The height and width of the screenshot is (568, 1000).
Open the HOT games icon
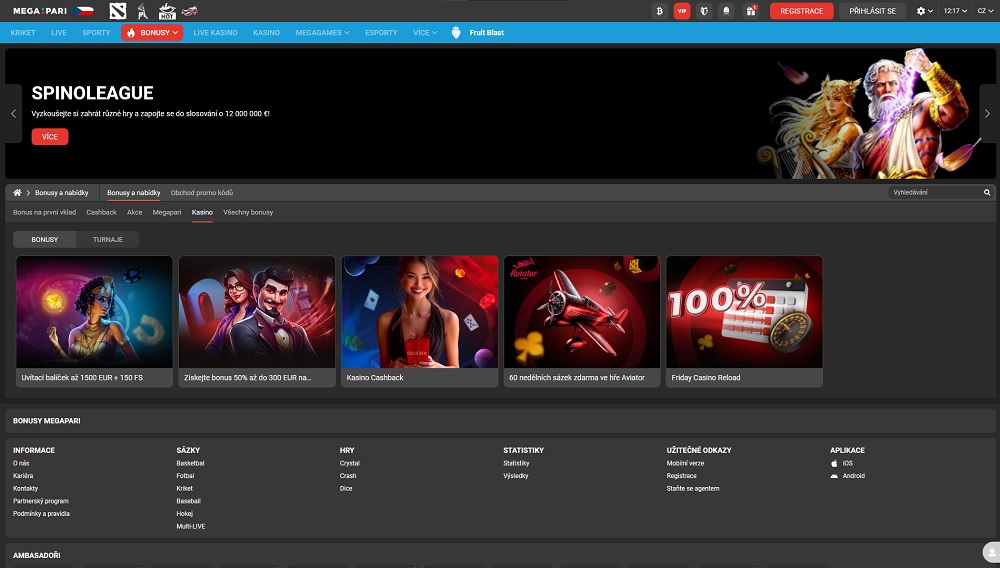[x=167, y=11]
